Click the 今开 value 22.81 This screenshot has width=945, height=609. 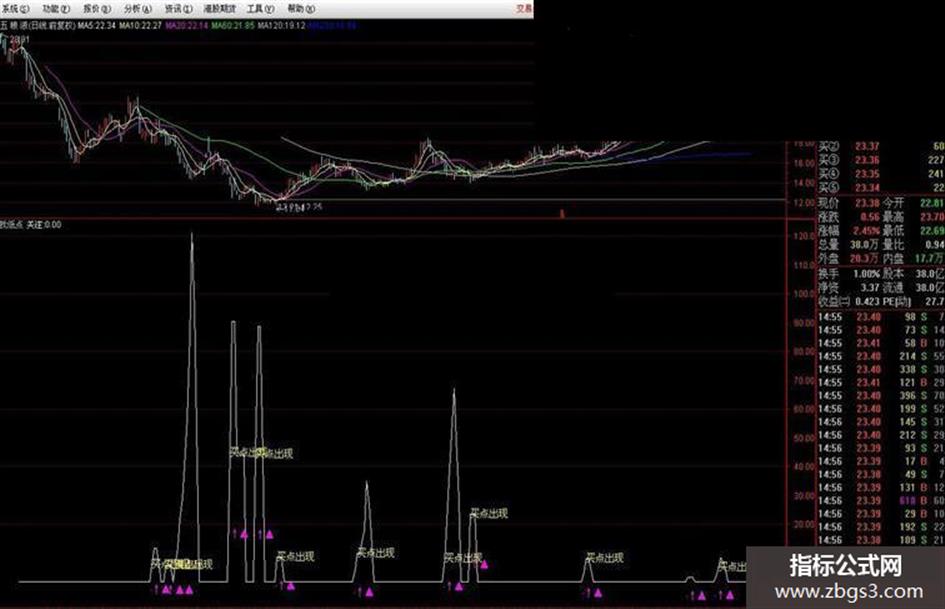(932, 203)
